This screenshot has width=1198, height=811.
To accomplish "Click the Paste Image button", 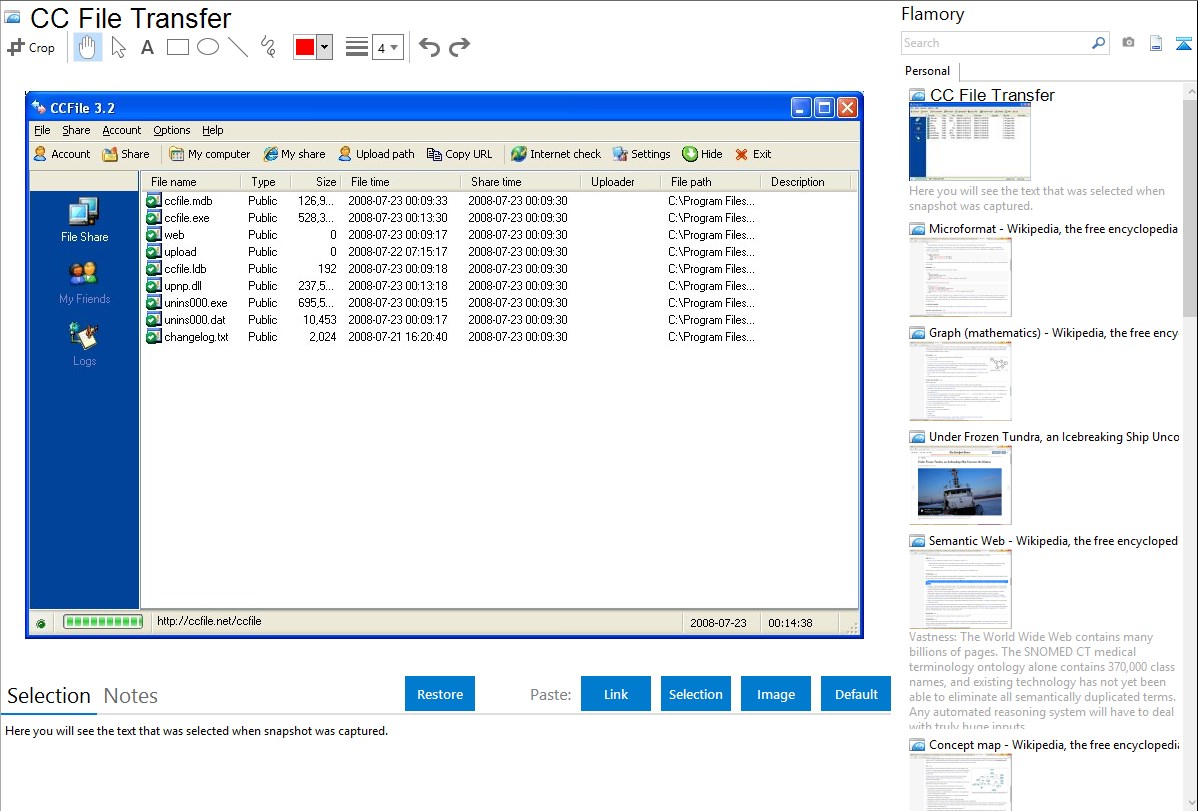I will click(x=775, y=694).
